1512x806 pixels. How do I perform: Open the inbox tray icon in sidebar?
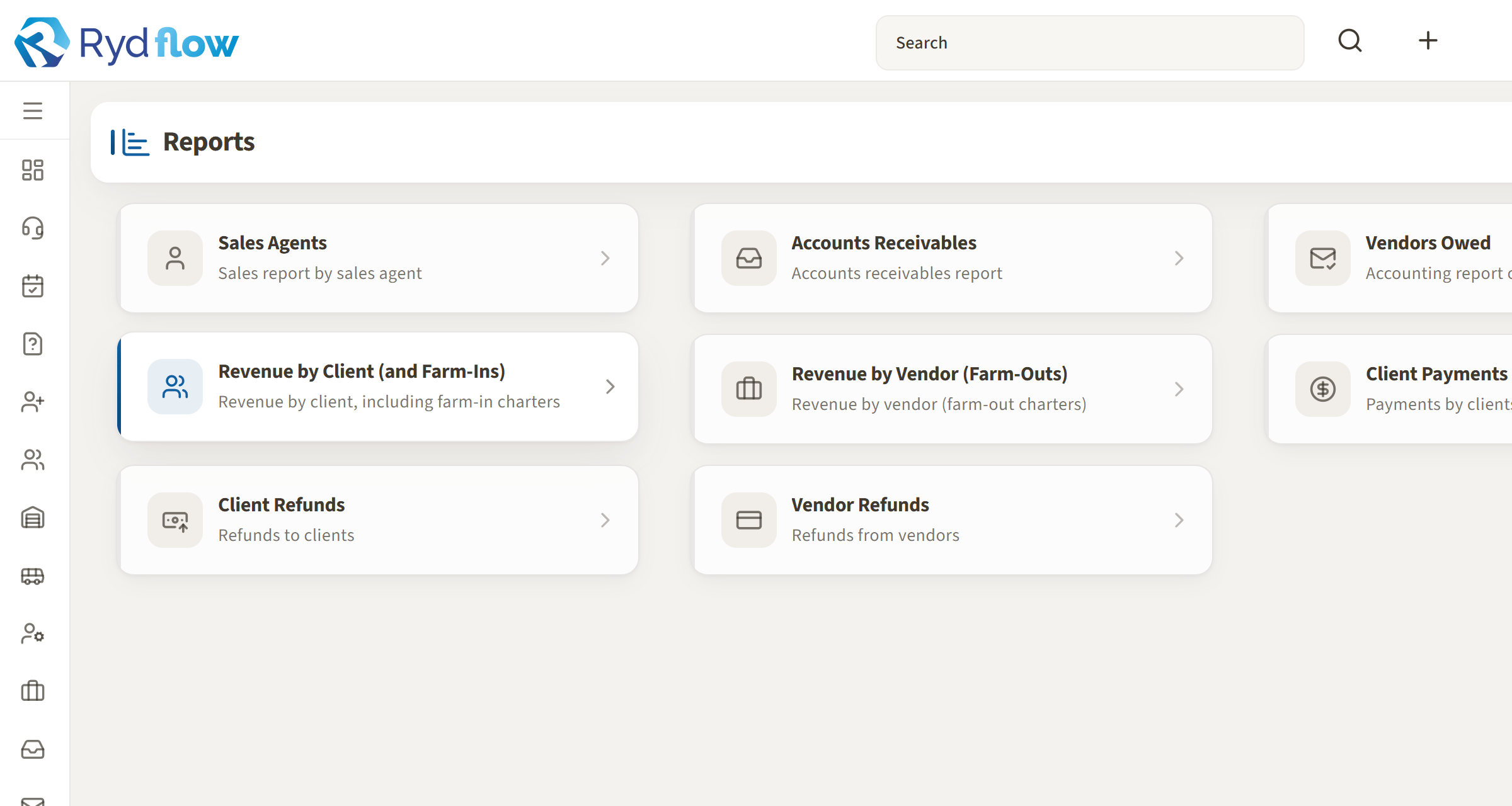[x=33, y=749]
